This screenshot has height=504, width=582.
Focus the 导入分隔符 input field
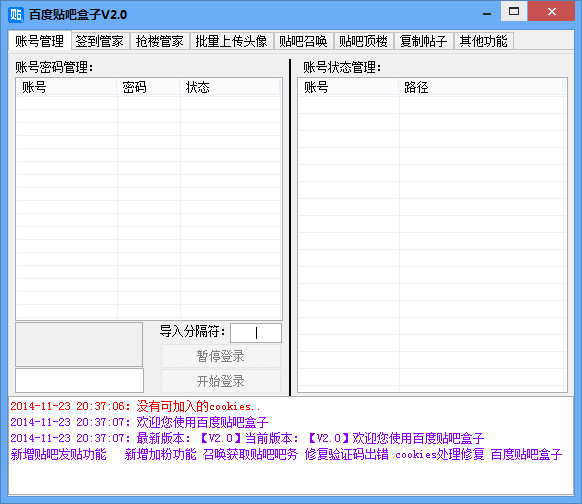tap(256, 333)
